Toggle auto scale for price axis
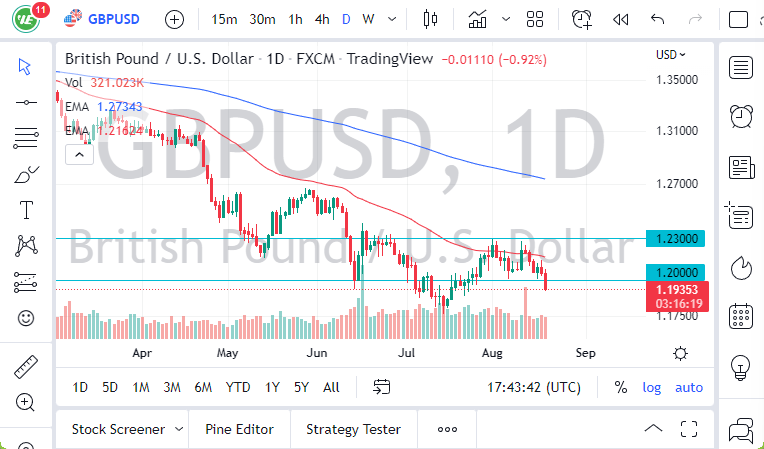 click(x=689, y=387)
